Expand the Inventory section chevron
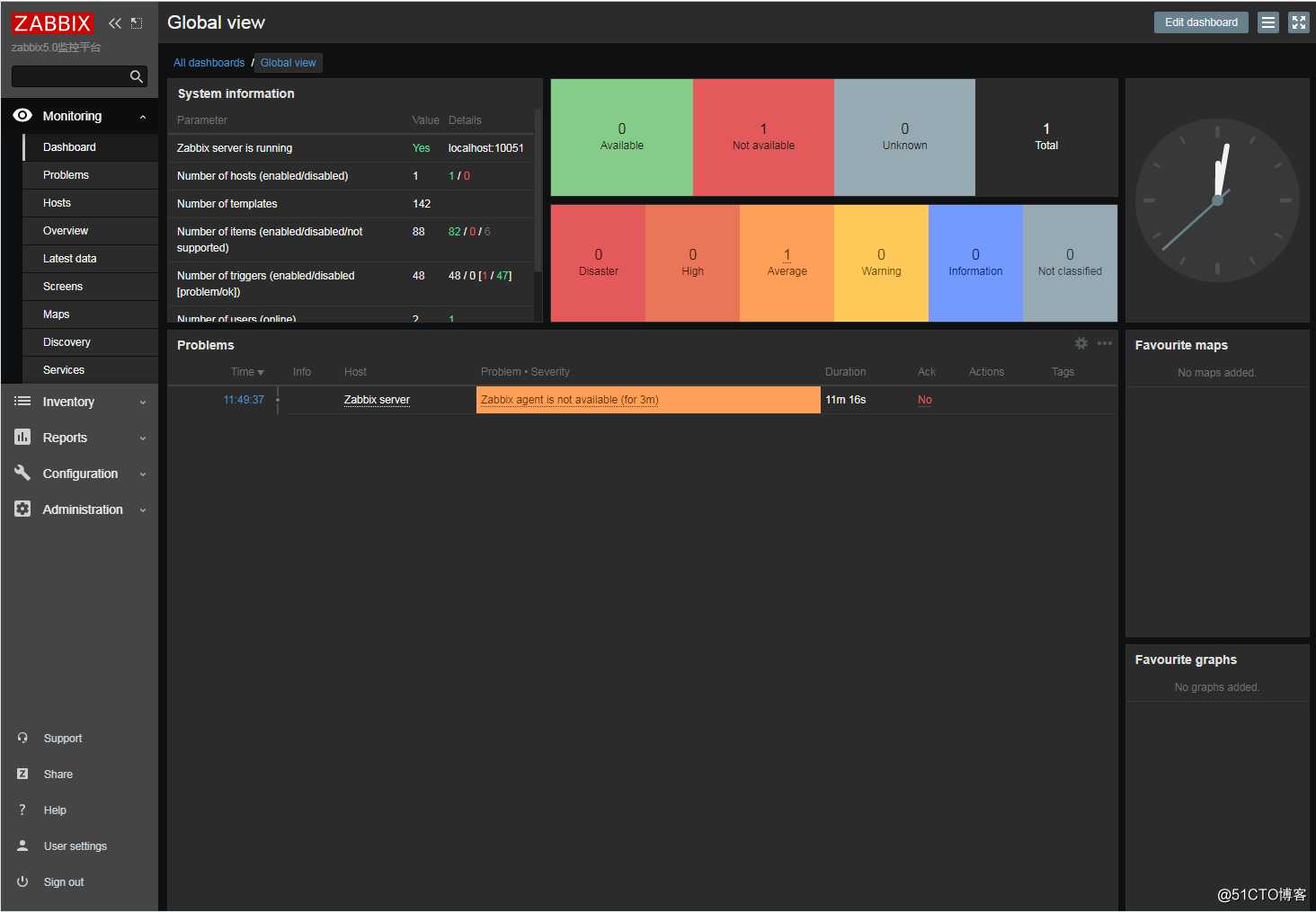 click(143, 403)
